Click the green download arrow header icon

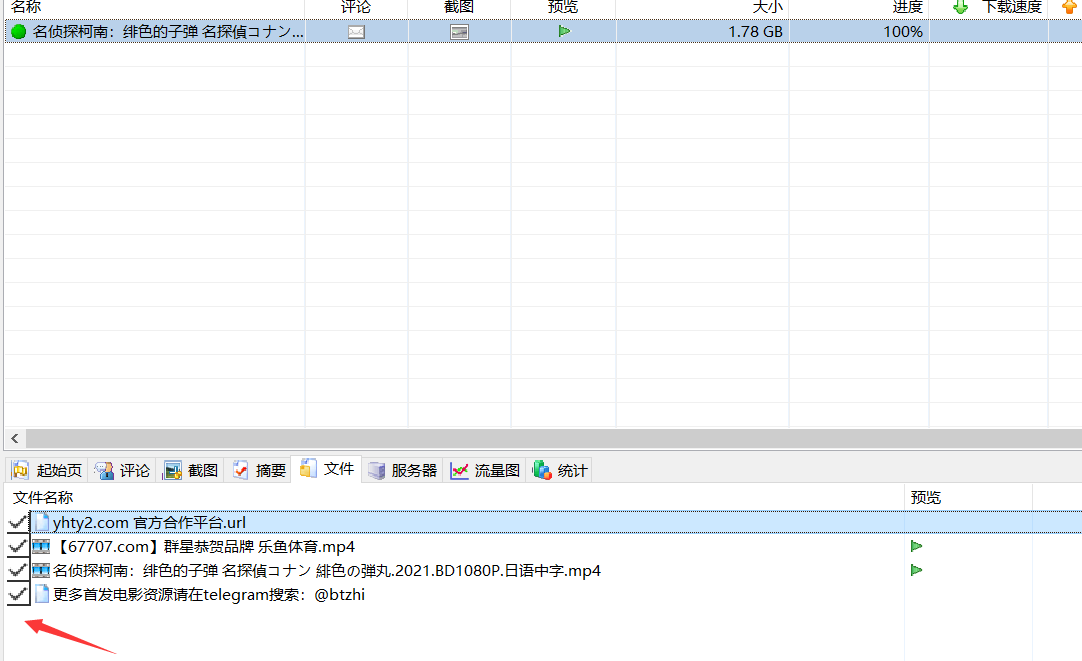960,7
